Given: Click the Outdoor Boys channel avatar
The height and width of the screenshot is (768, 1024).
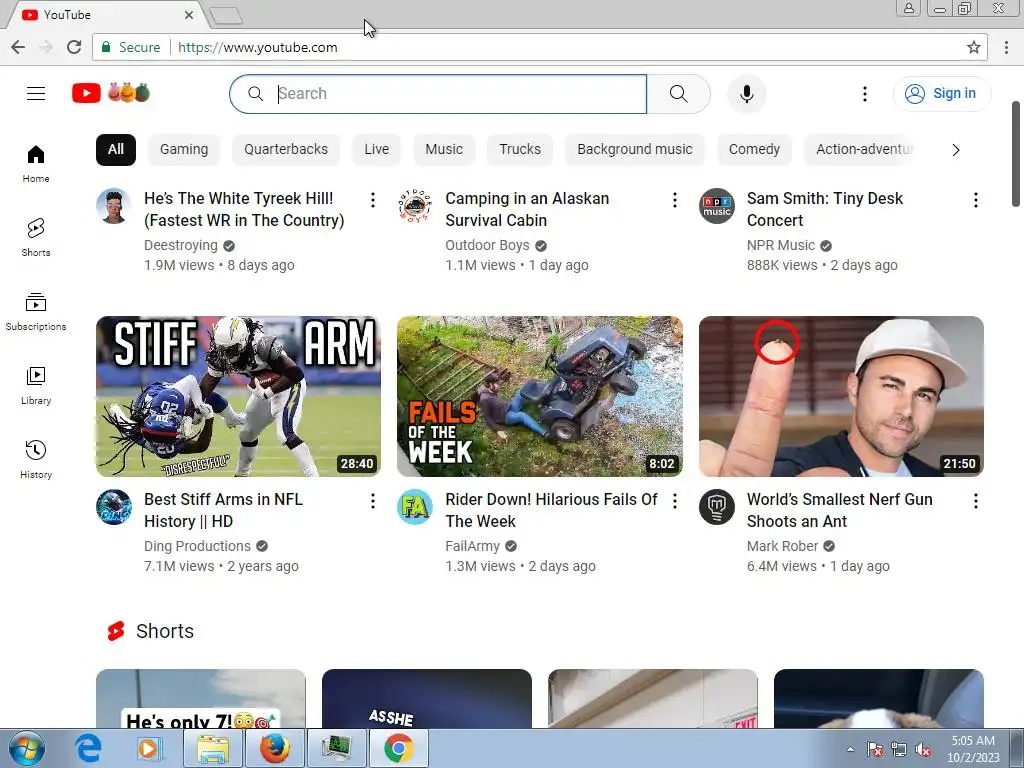Looking at the screenshot, I should point(415,206).
